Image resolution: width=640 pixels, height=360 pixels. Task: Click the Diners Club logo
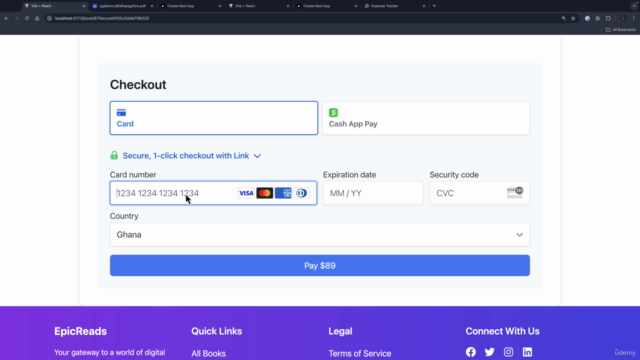pos(301,193)
